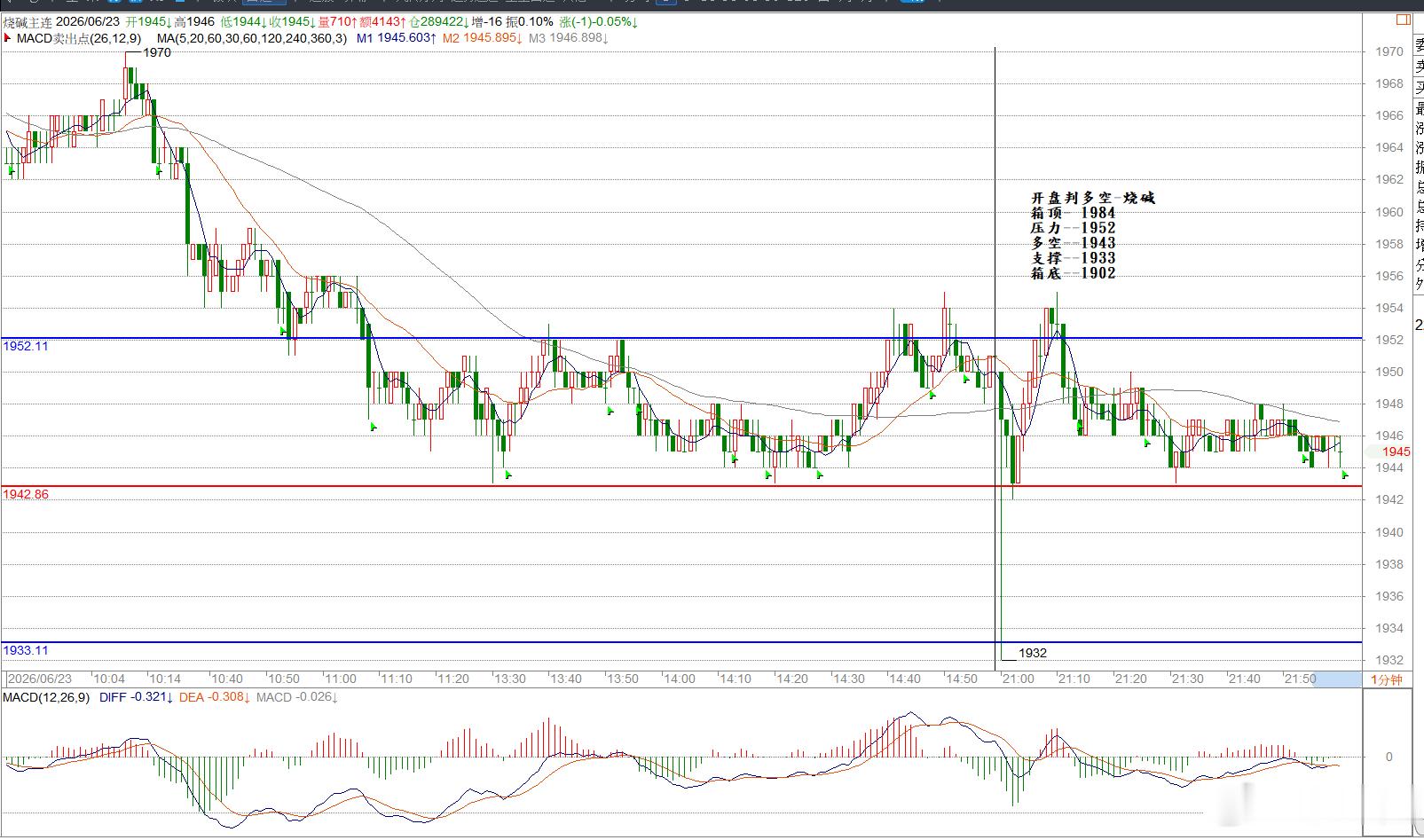
Task: Click the 多空 1943 annotation line
Action: point(1073,243)
